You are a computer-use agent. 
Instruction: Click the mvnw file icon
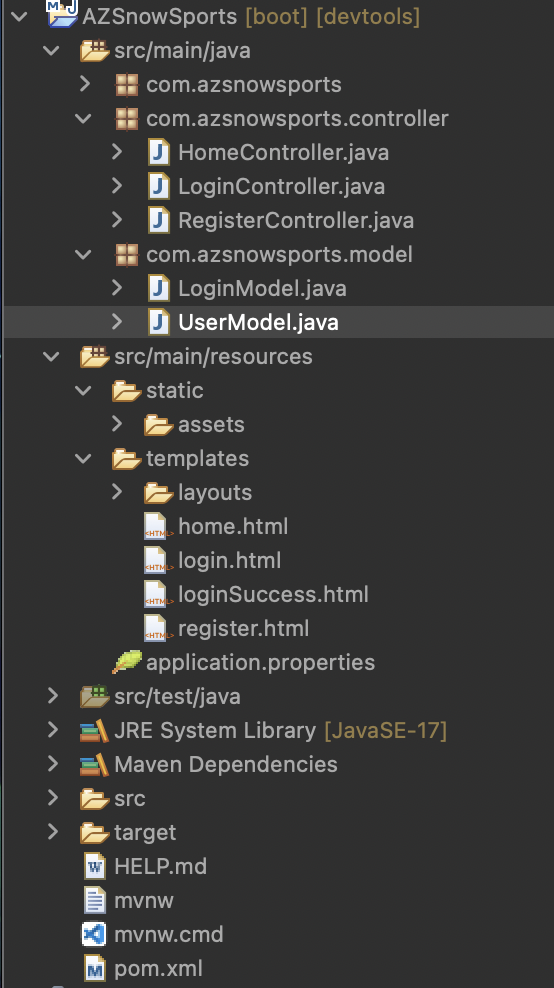click(95, 900)
